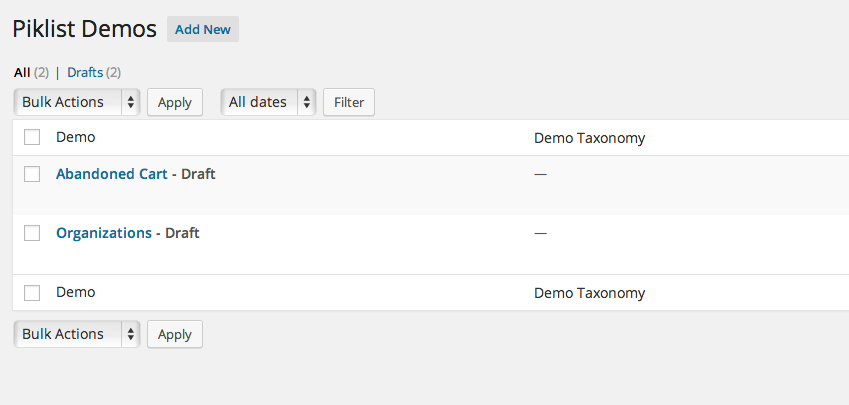
Task: Click the Add New button
Action: coord(202,30)
